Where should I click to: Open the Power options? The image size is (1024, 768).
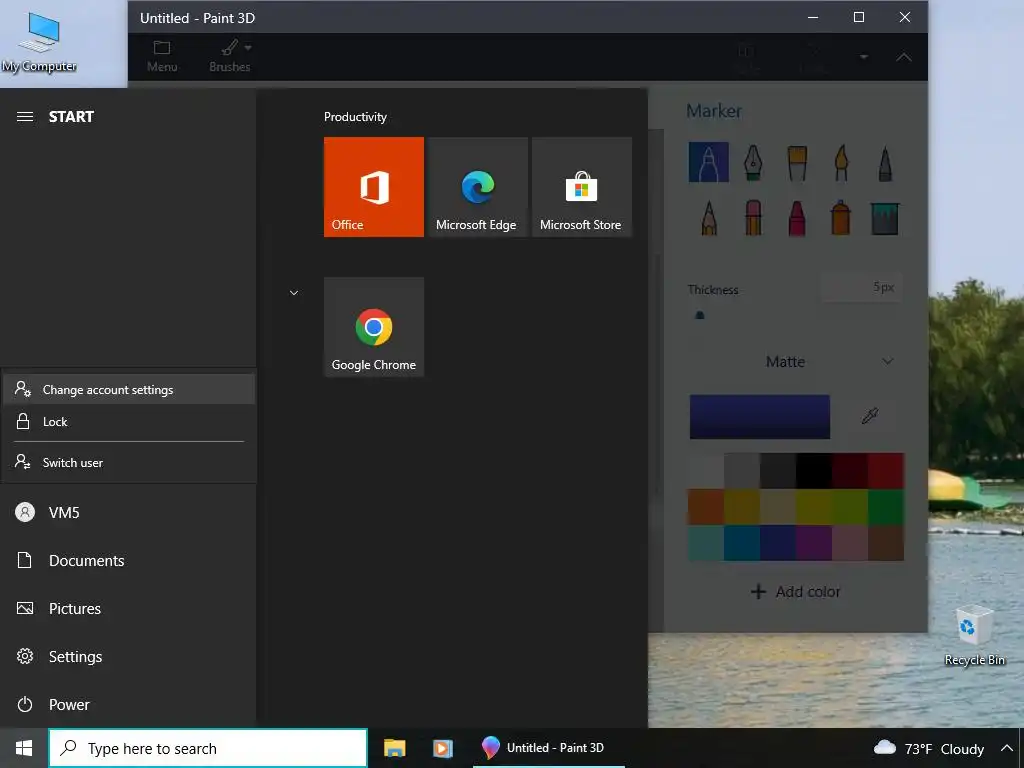point(128,705)
